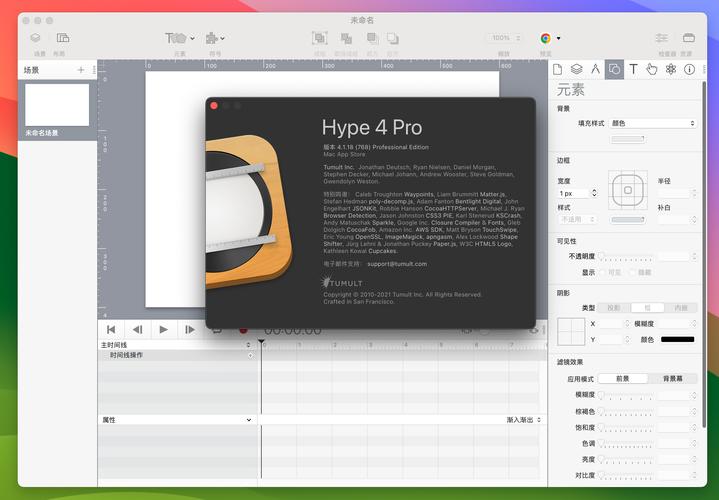Click the 时间线操作 add action button
The width and height of the screenshot is (719, 500).
tap(250, 356)
